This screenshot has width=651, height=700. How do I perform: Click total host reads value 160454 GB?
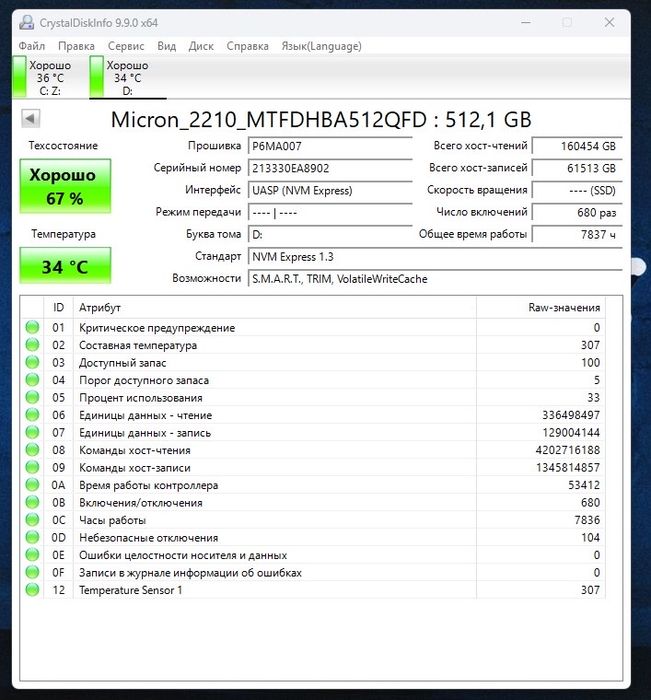577,146
